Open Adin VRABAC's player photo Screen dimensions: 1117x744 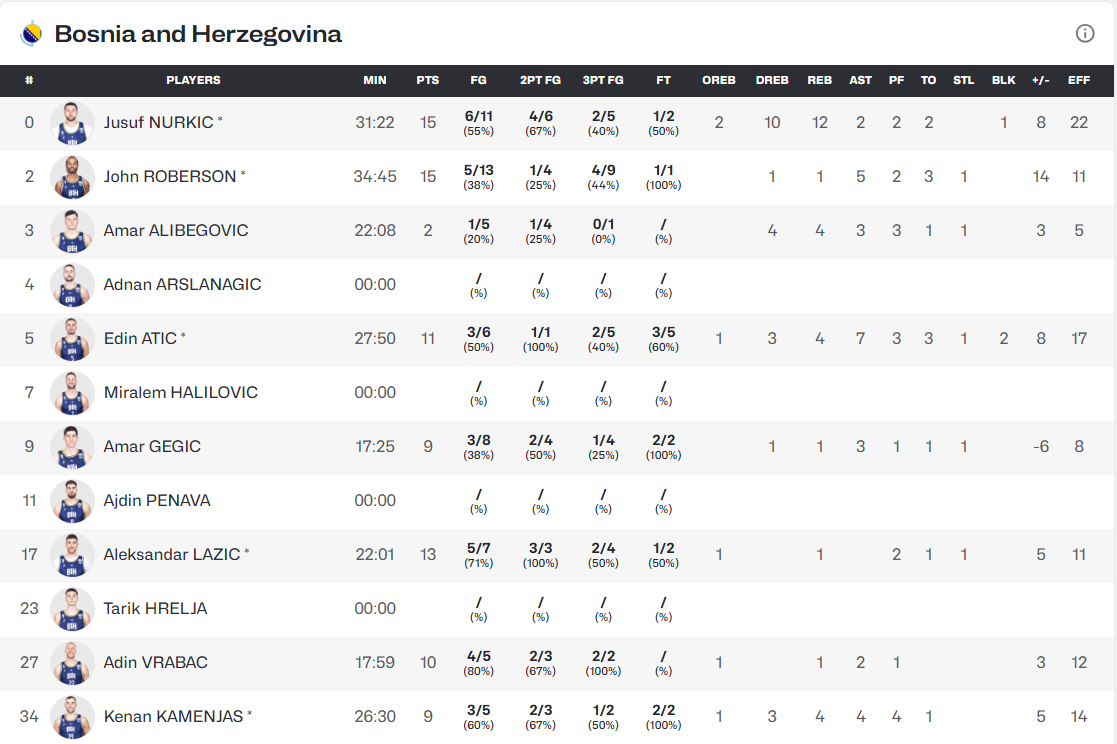click(72, 663)
